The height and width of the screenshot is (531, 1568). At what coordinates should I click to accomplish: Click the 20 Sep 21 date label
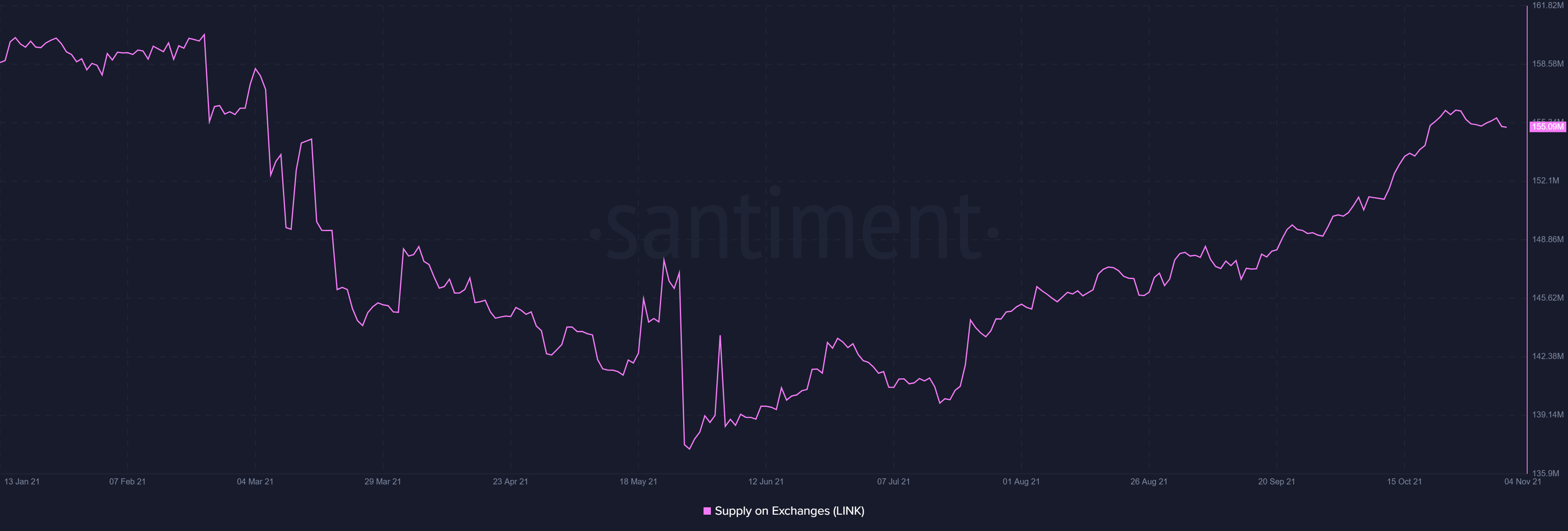point(1276,482)
